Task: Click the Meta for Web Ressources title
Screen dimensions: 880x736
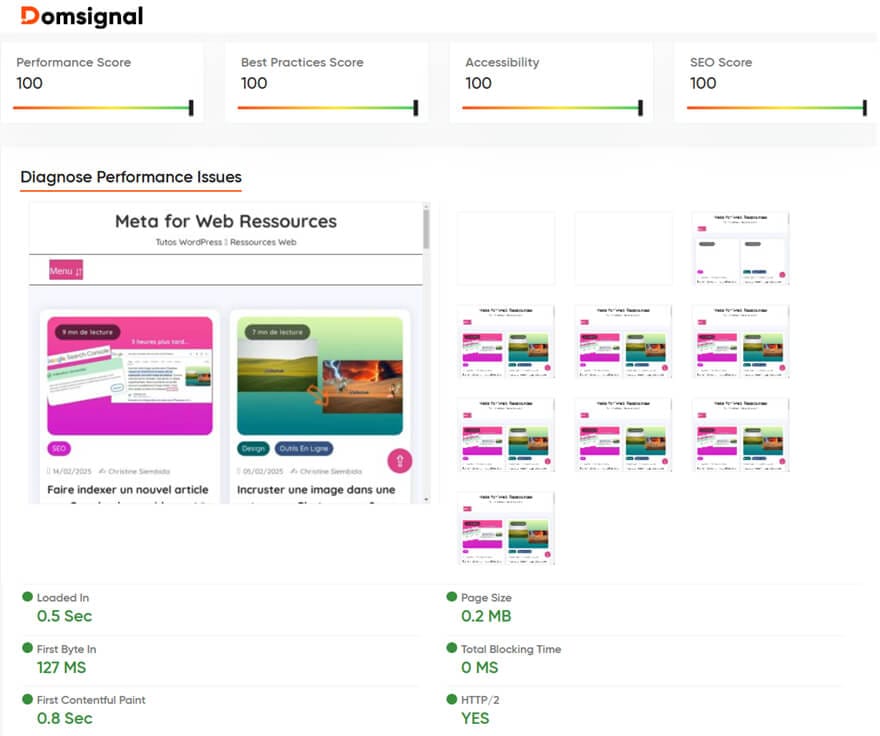Action: tap(226, 221)
